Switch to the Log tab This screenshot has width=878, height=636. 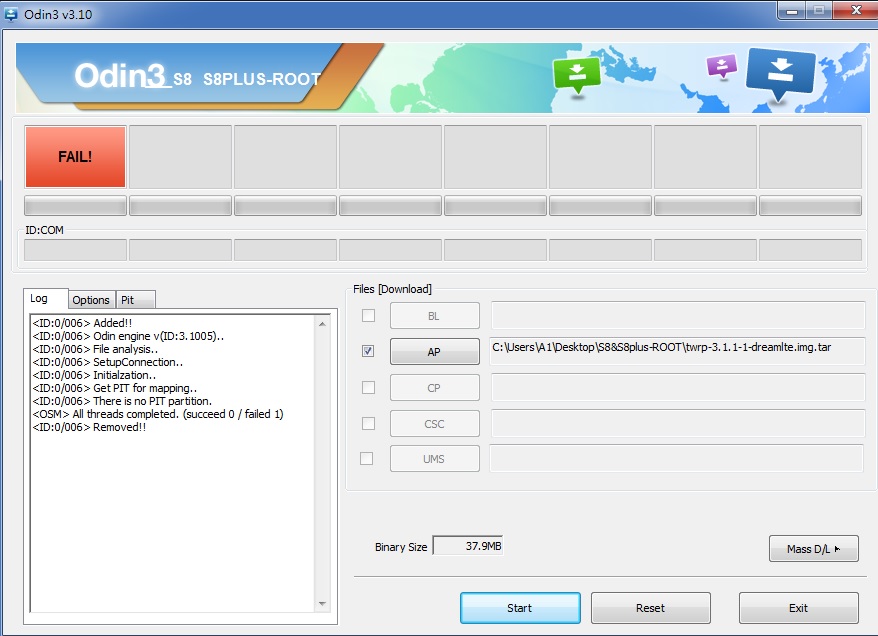[45, 298]
